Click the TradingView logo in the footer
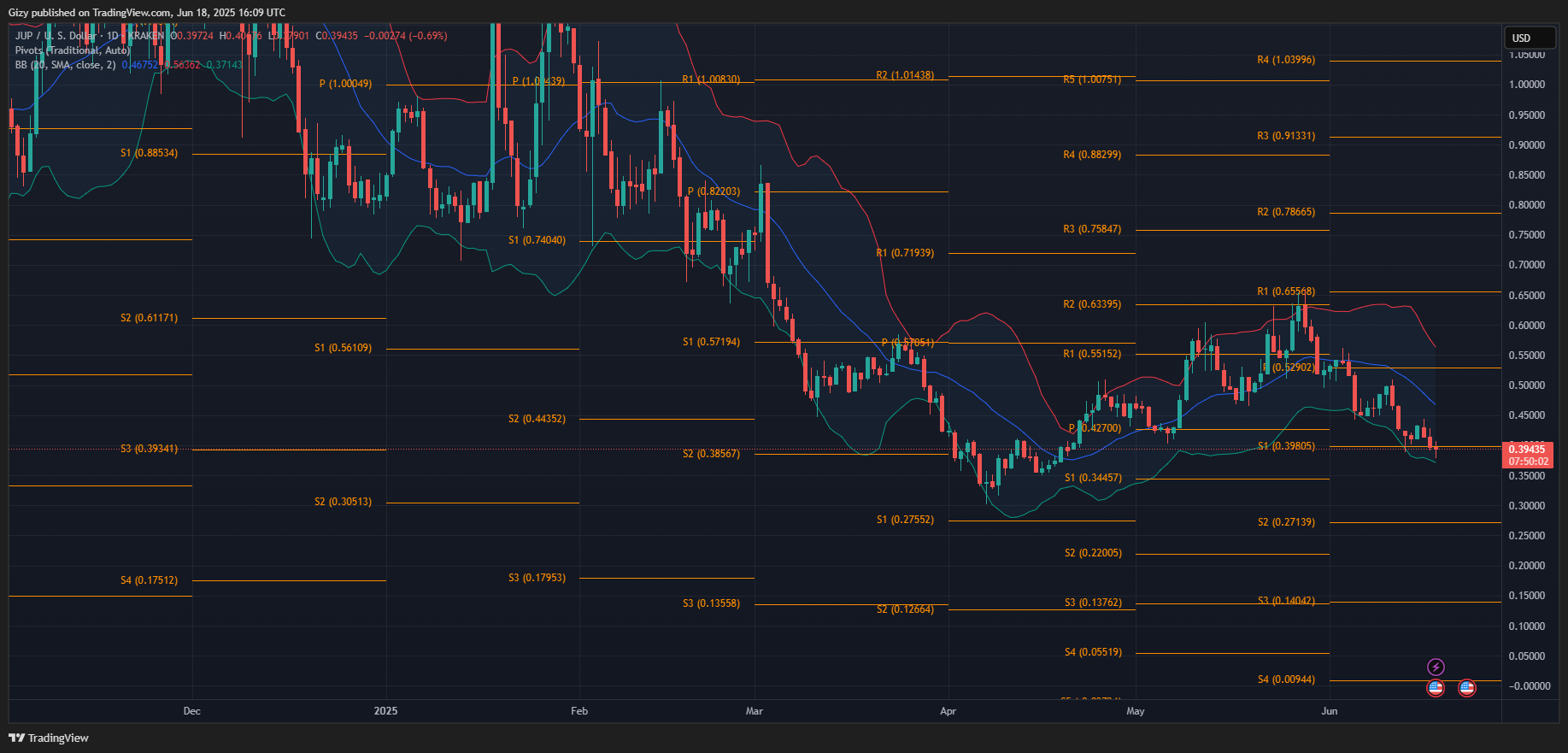Image resolution: width=1568 pixels, height=753 pixels. (x=49, y=738)
